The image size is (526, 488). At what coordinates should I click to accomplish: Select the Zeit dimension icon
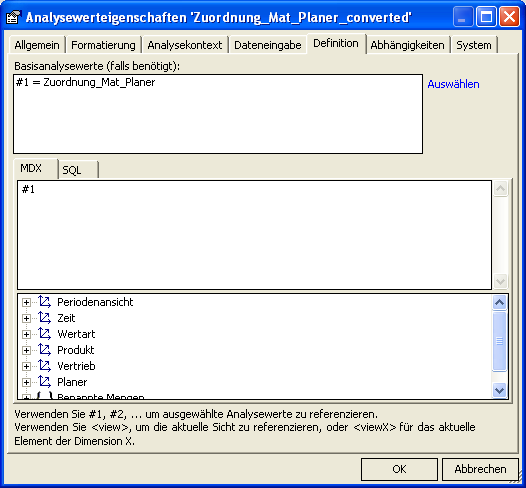click(x=44, y=318)
